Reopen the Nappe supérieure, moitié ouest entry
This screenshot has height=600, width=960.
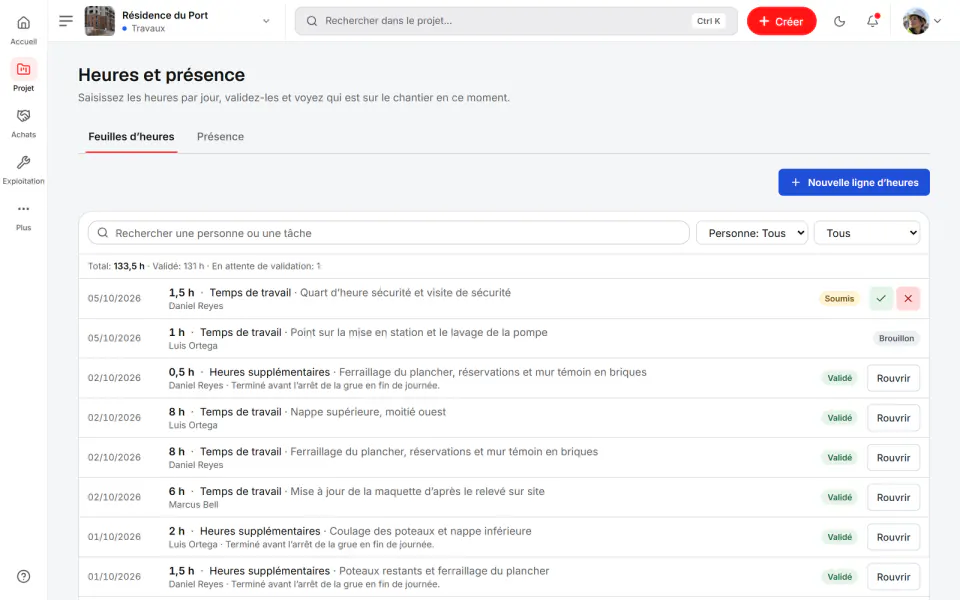click(893, 418)
